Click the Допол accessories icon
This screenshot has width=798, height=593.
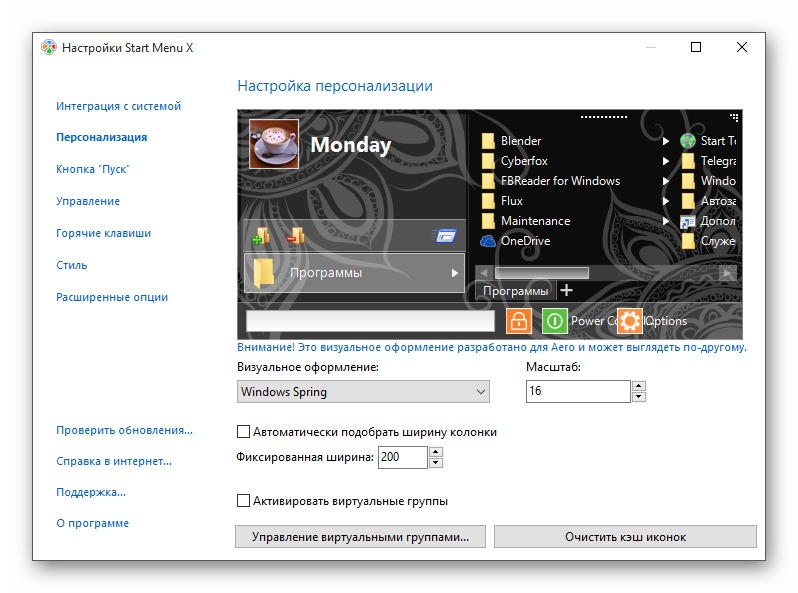coord(688,221)
